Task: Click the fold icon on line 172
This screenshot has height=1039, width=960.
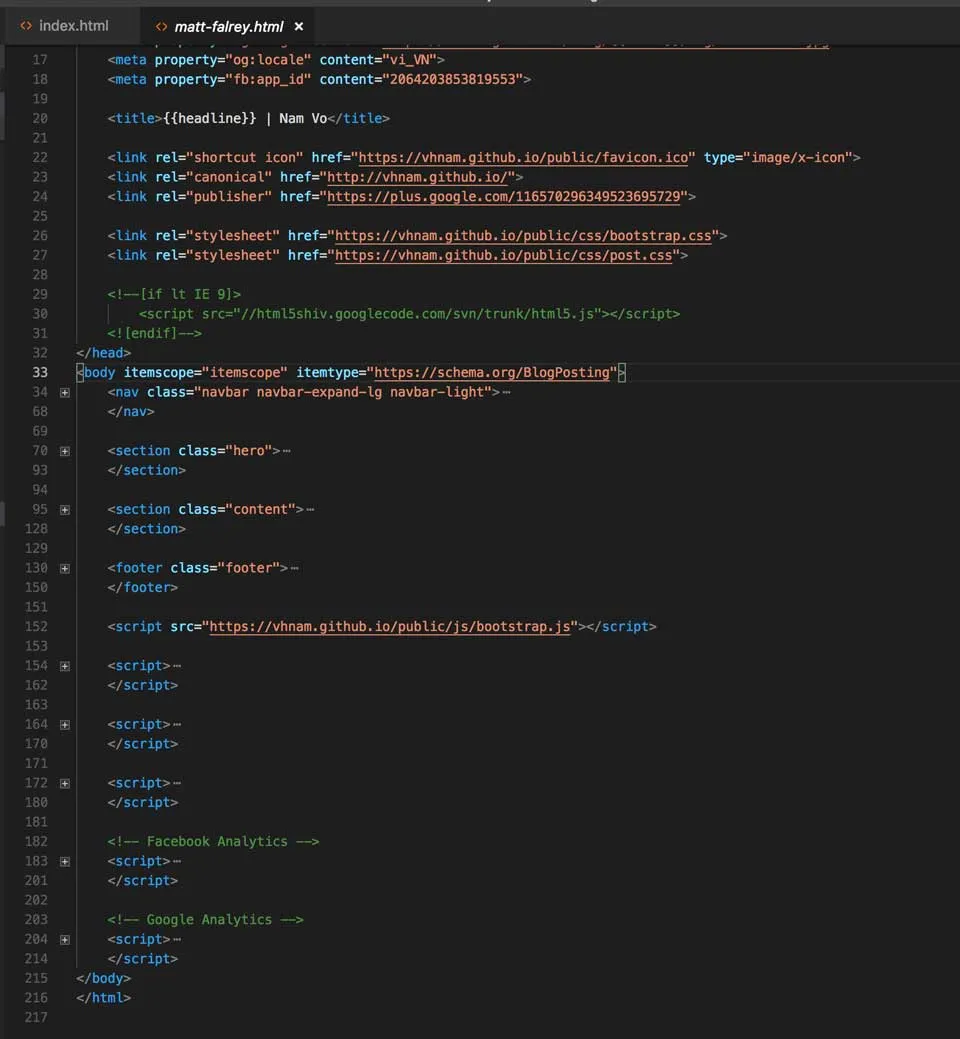Action: [x=65, y=783]
